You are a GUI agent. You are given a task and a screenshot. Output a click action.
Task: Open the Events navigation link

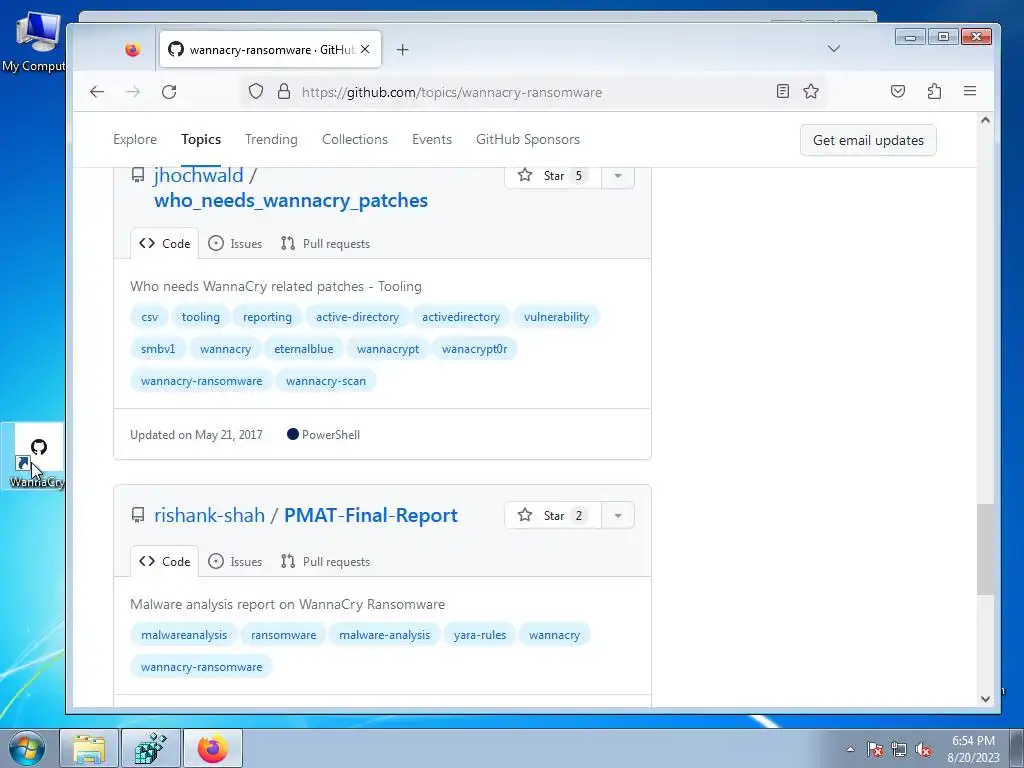(432, 140)
